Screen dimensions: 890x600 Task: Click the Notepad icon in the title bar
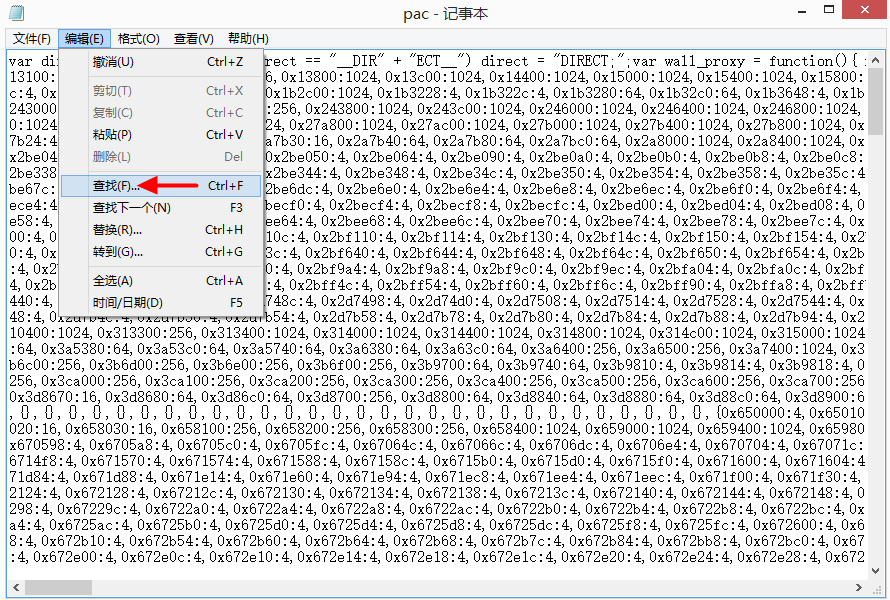pyautogui.click(x=17, y=14)
